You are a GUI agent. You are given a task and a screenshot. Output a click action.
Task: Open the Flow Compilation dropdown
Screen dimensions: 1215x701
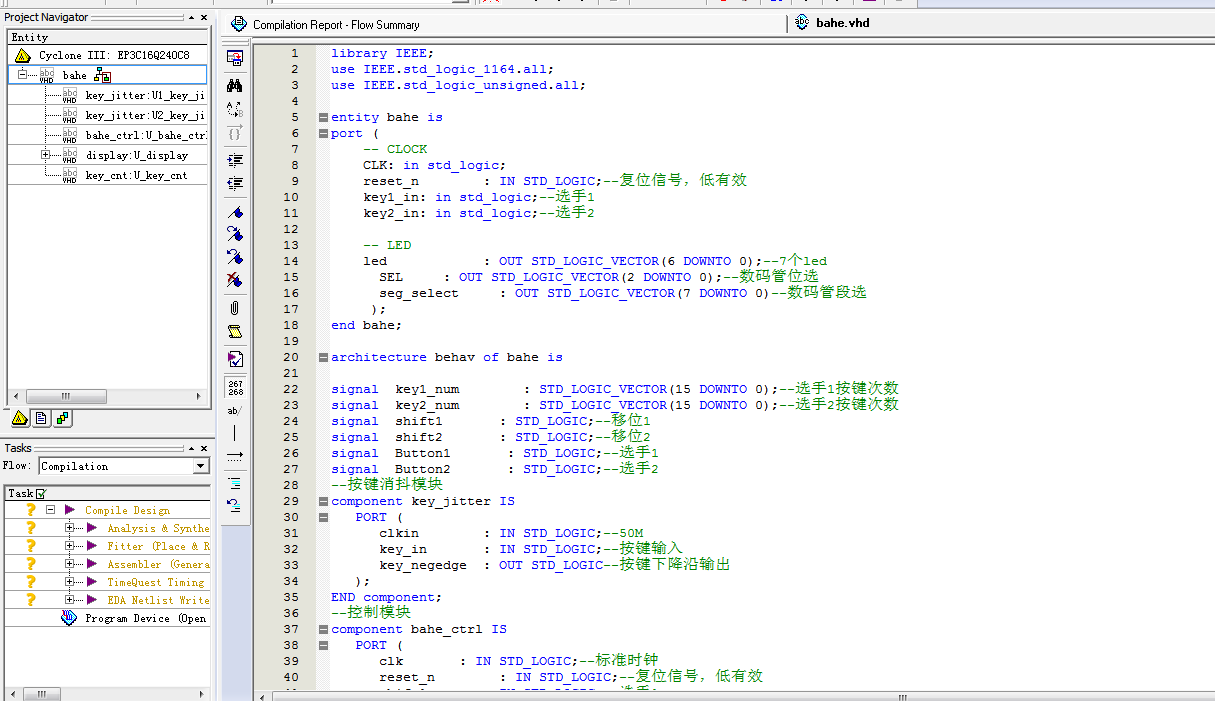coord(201,466)
